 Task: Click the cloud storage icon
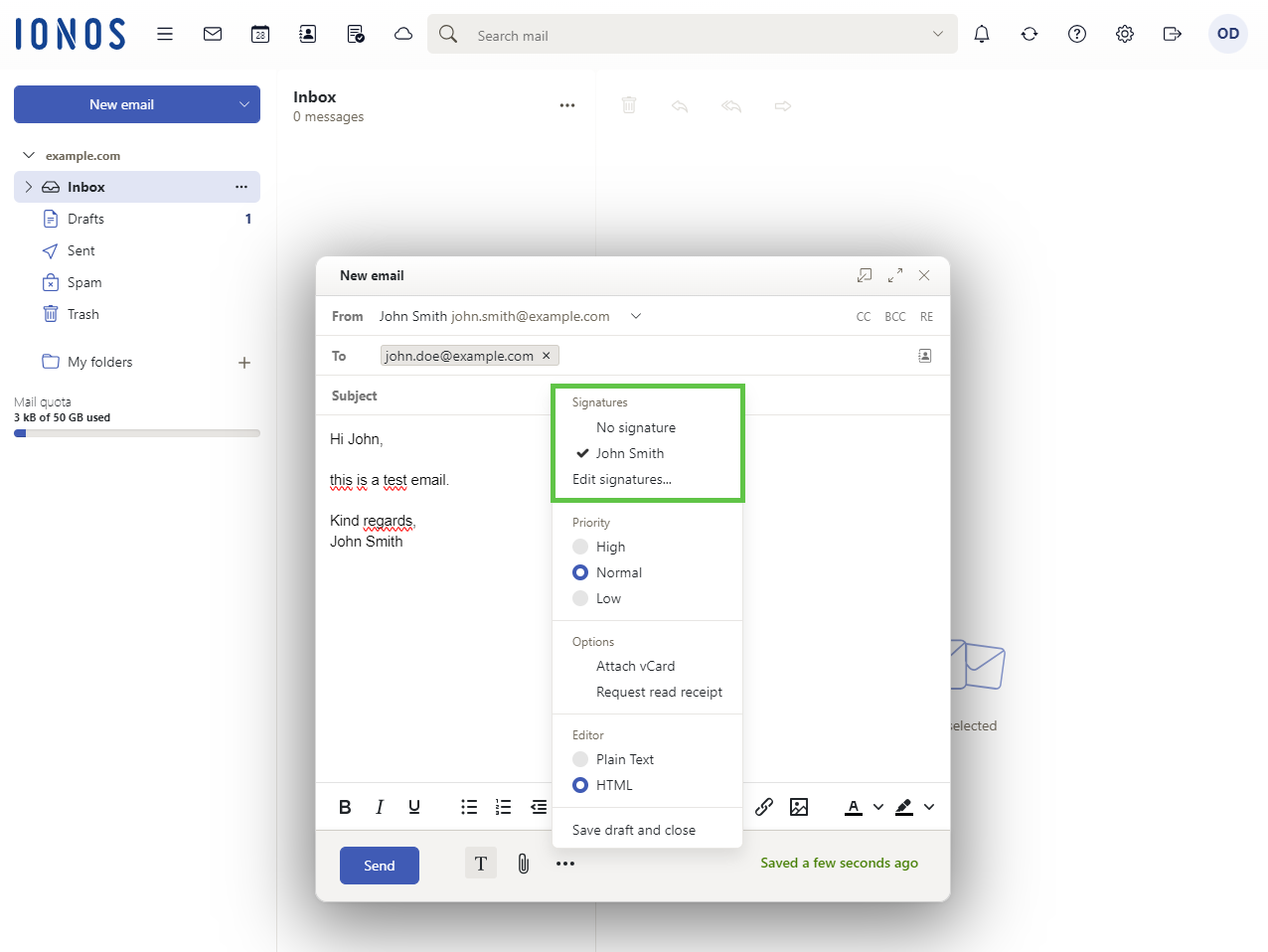tap(403, 34)
